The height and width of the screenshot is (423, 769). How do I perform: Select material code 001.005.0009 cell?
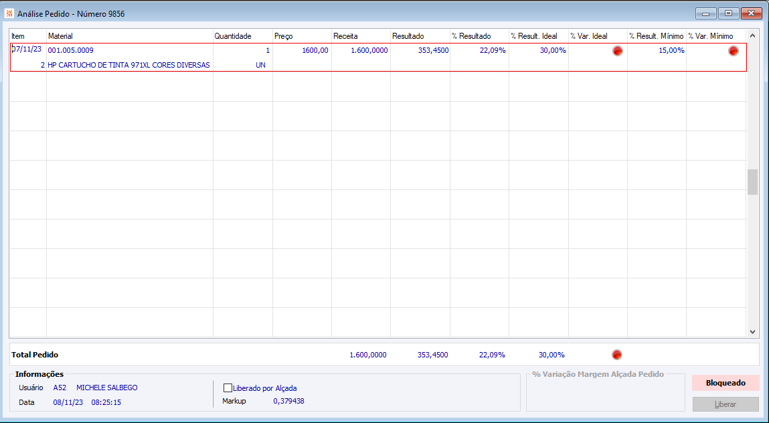click(71, 50)
